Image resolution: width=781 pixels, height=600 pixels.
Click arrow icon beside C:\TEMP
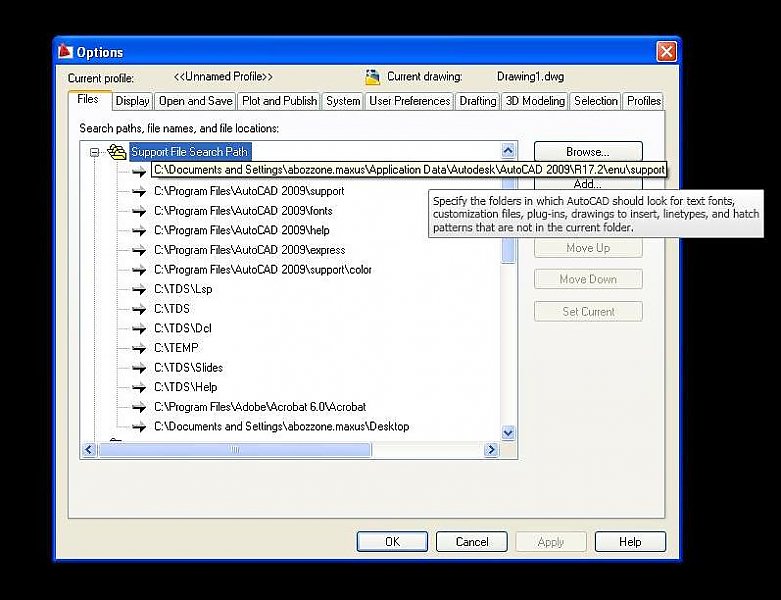(x=138, y=348)
